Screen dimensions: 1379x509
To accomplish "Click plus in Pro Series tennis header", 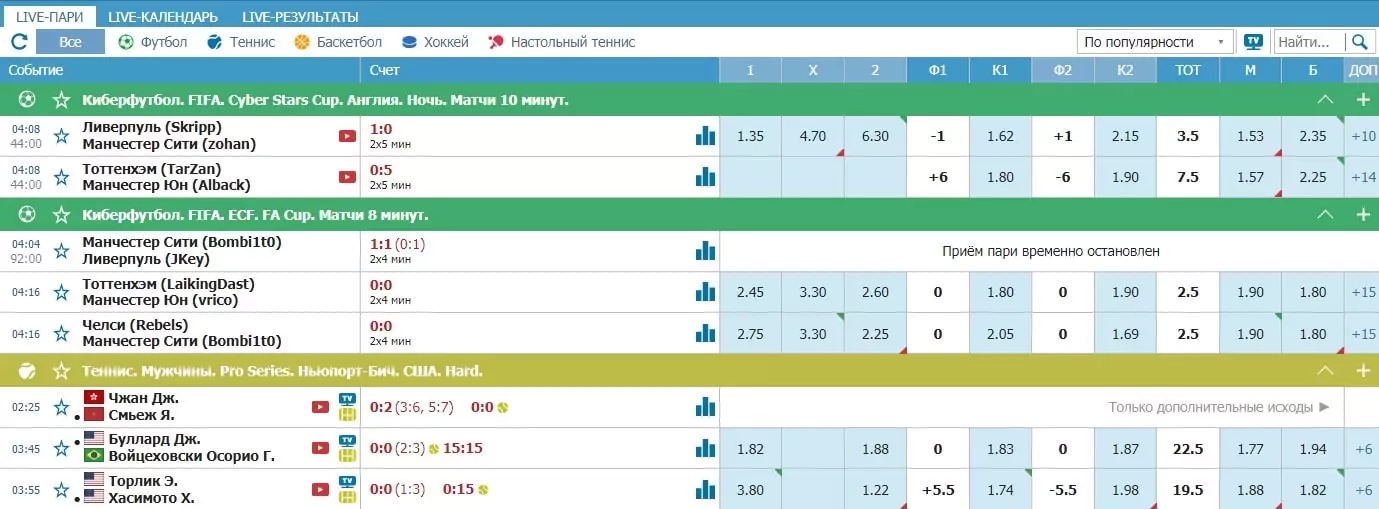I will coord(1362,371).
